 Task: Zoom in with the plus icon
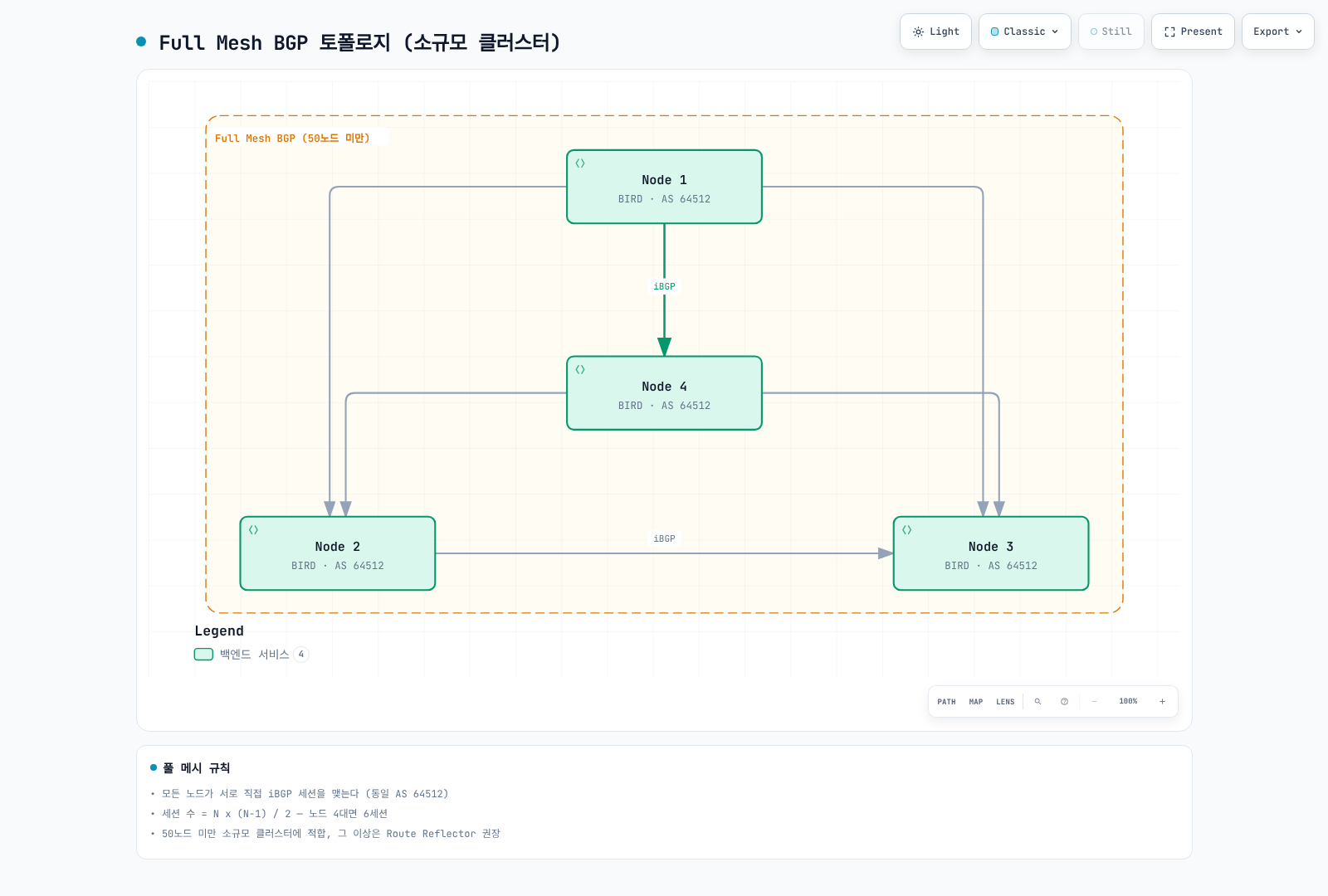tap(1162, 702)
